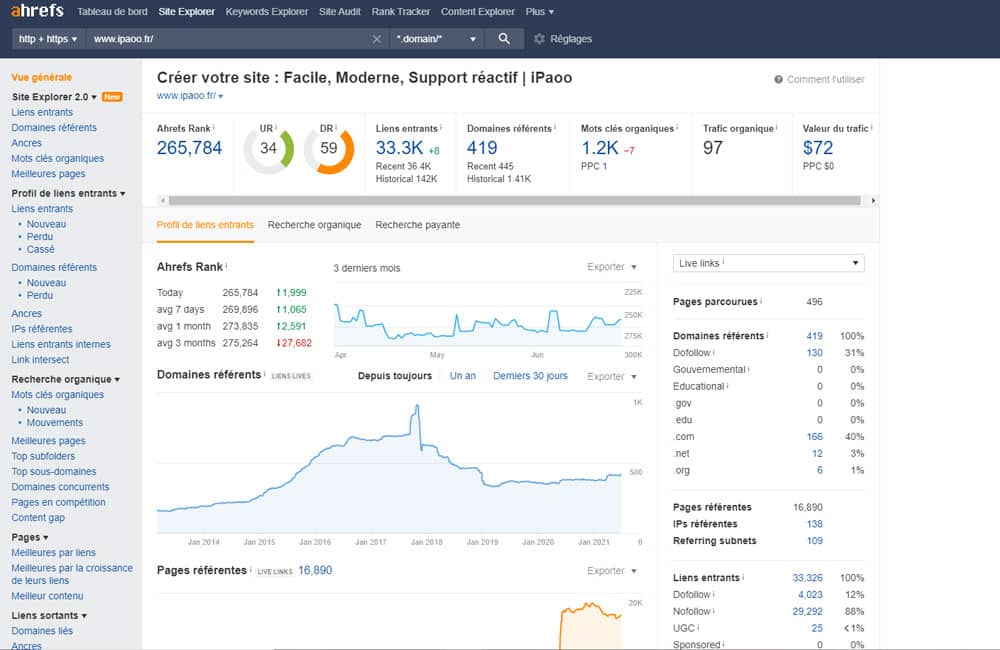The width and height of the screenshot is (1000, 650).
Task: Open the "http + https" protocol dropdown
Action: coord(47,38)
